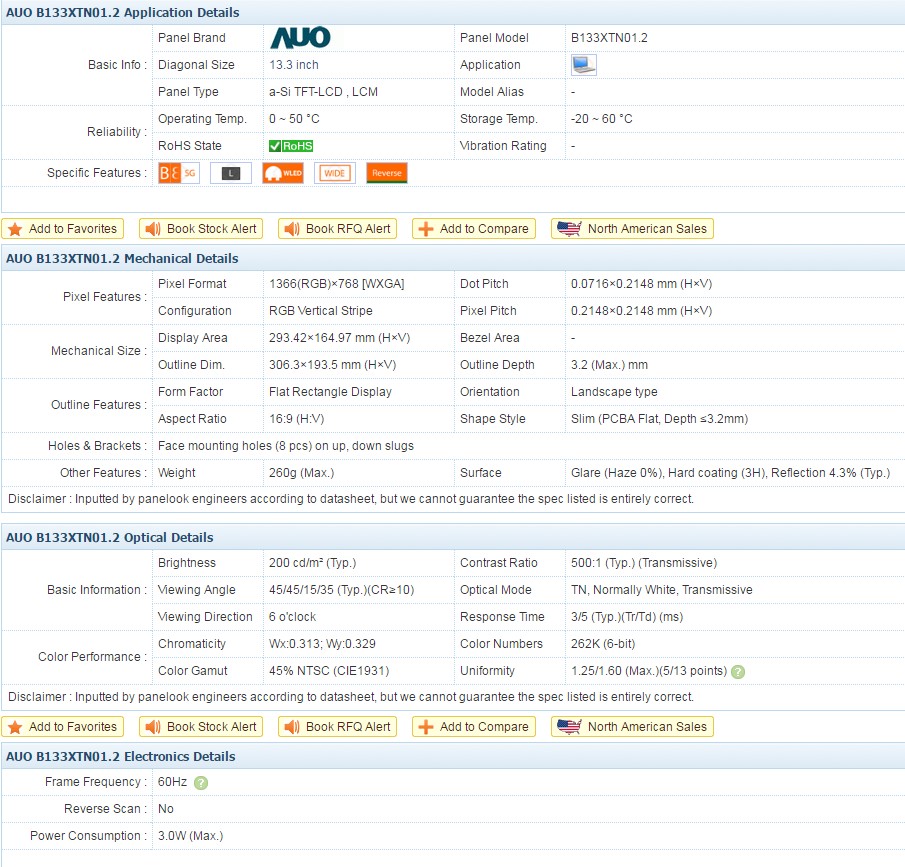Click the Slim (PCBA Flat) shape style value
Image resolution: width=905 pixels, height=867 pixels.
tap(659, 419)
